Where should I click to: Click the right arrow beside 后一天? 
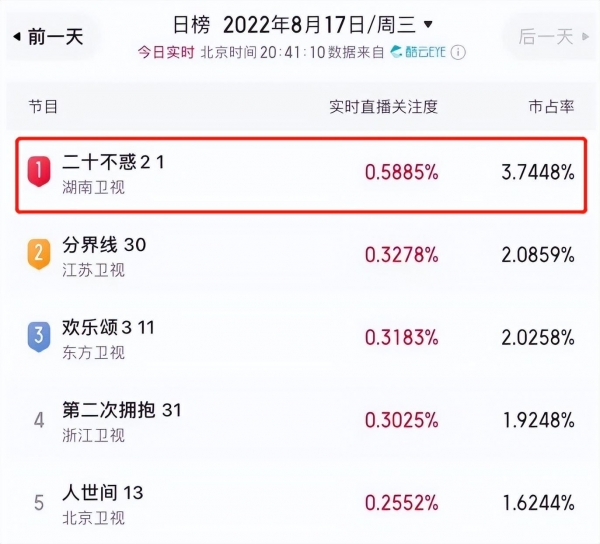click(x=585, y=37)
